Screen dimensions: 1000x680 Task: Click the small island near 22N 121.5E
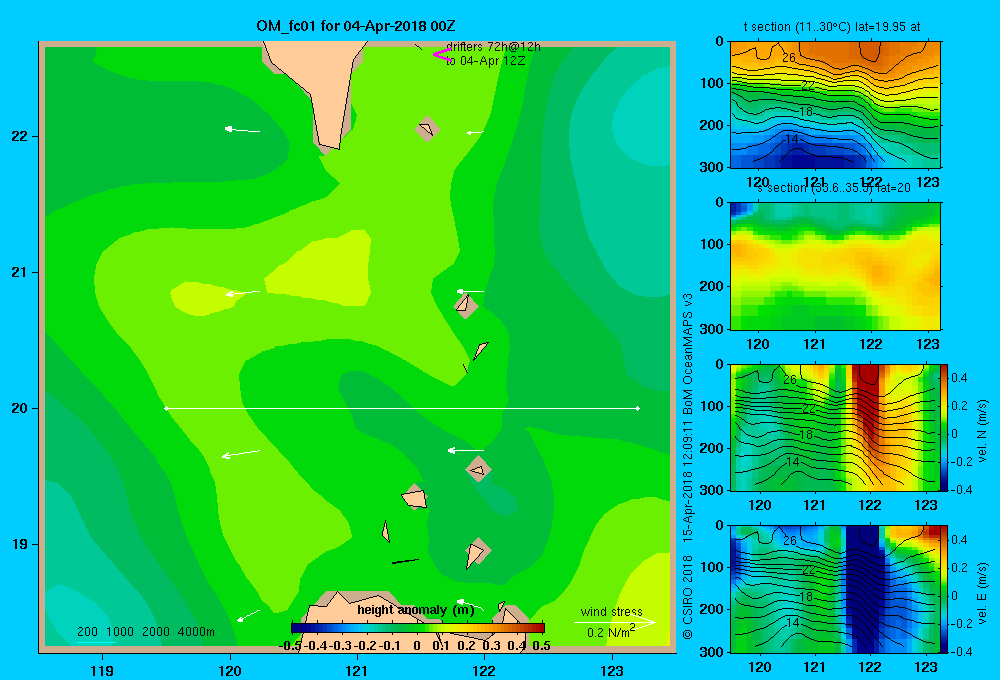tap(427, 129)
